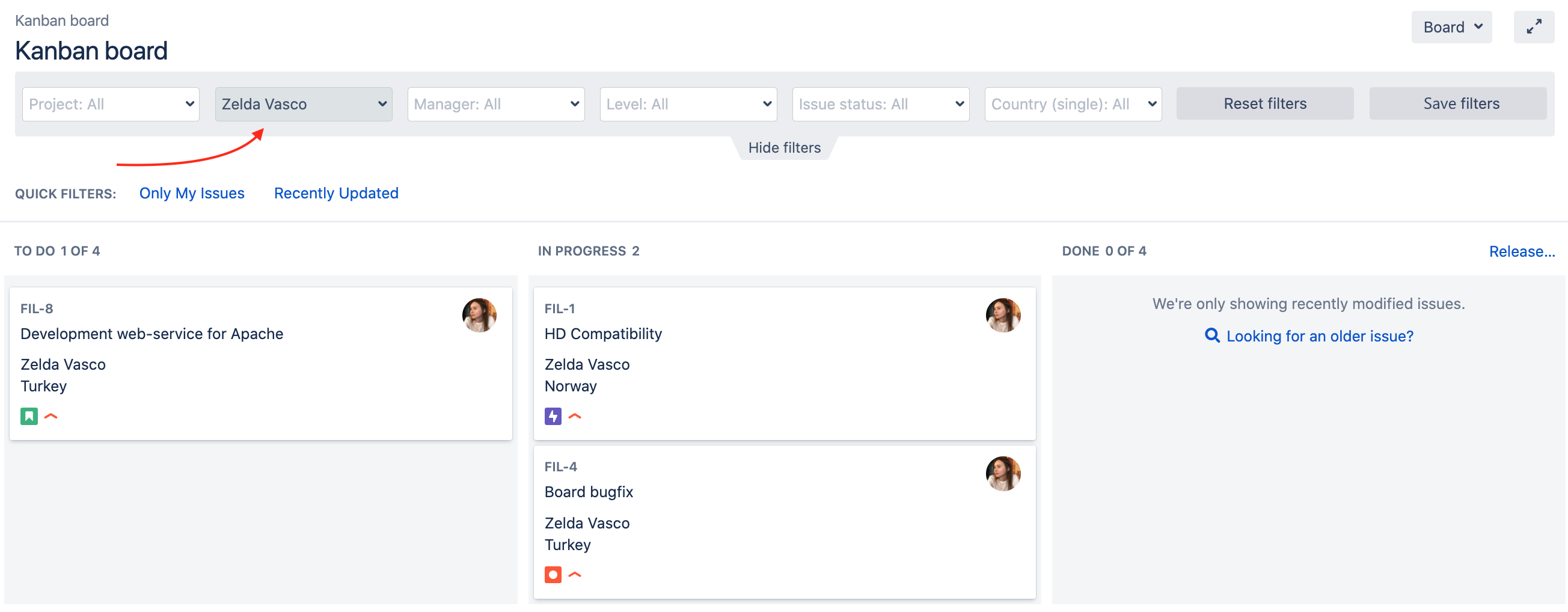Click the Reset filters button

click(1264, 103)
